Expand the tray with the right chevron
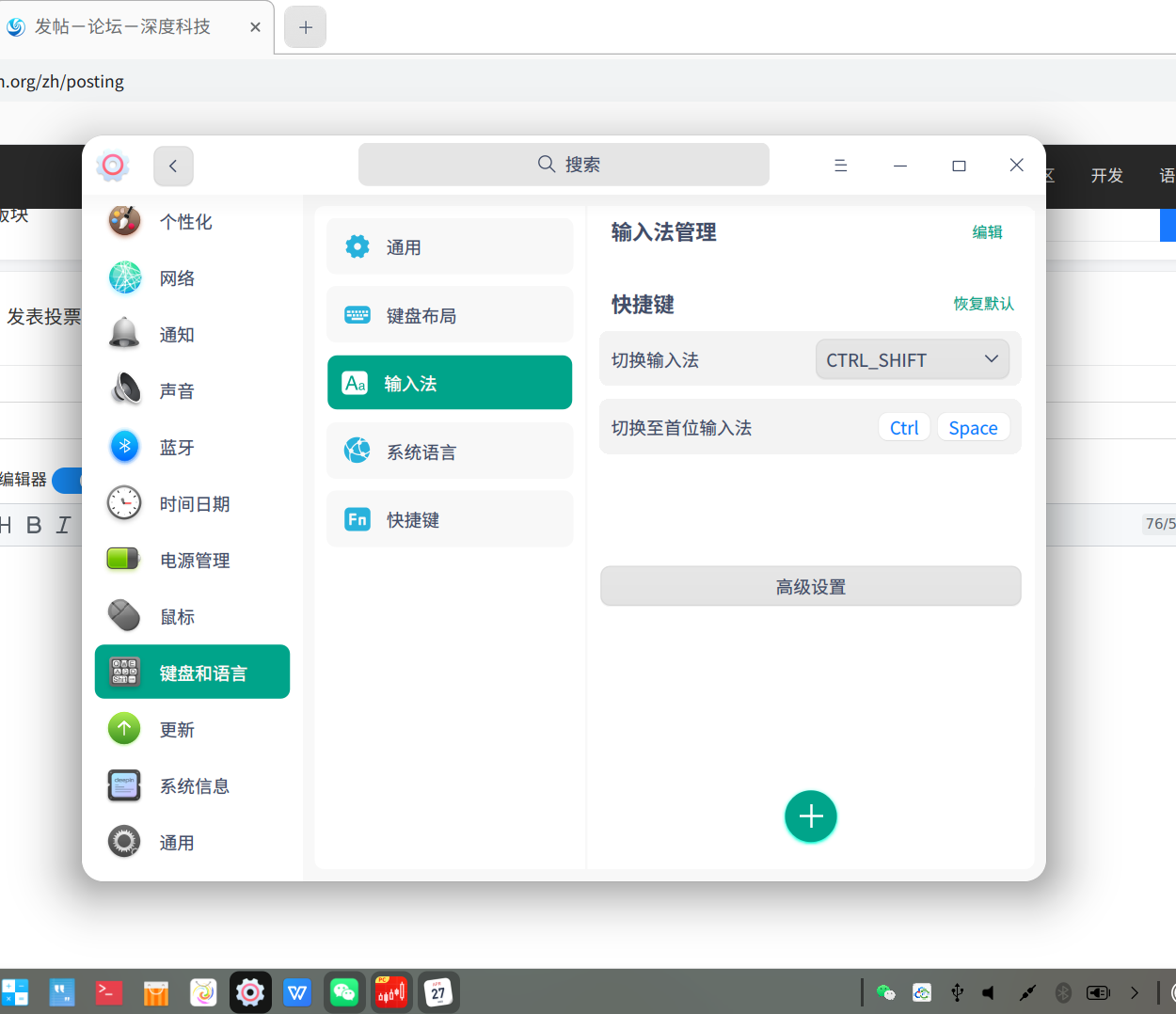The height and width of the screenshot is (1014, 1176). [1135, 992]
